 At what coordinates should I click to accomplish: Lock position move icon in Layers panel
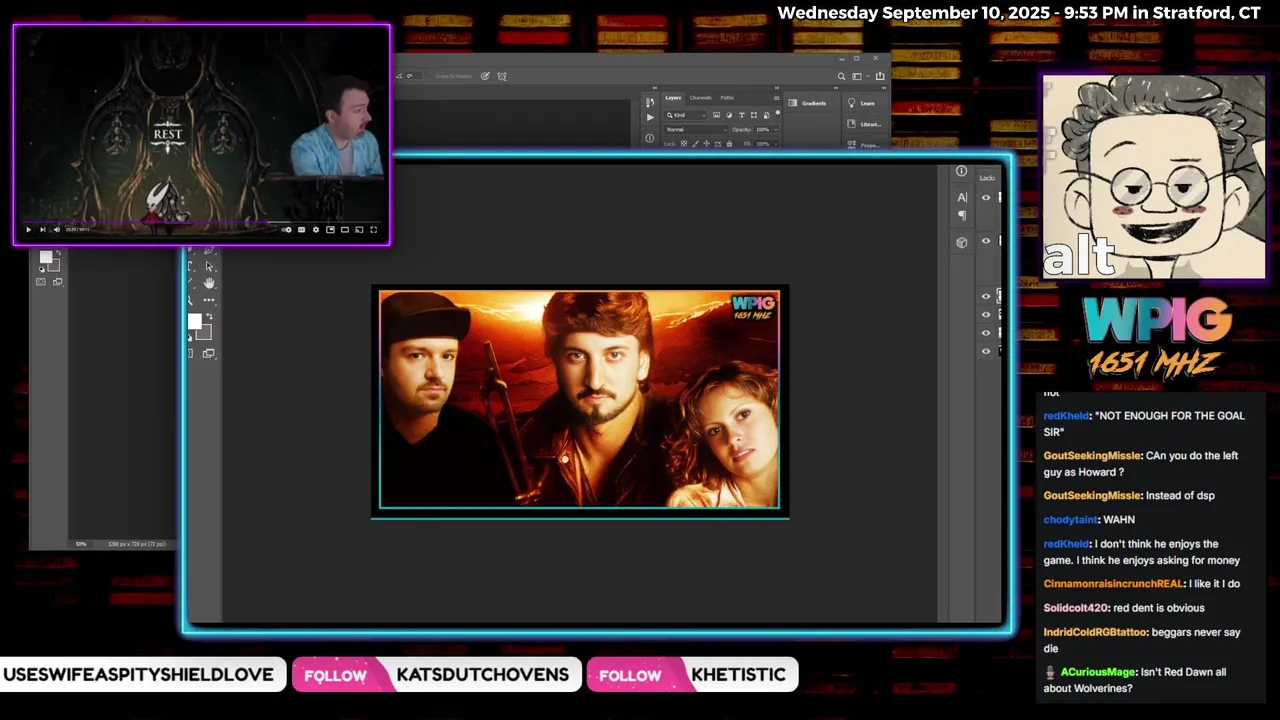pyautogui.click(x=706, y=143)
